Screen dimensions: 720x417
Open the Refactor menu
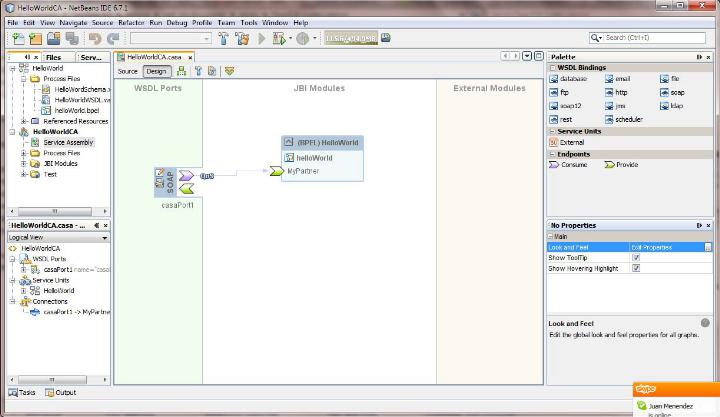pos(131,23)
